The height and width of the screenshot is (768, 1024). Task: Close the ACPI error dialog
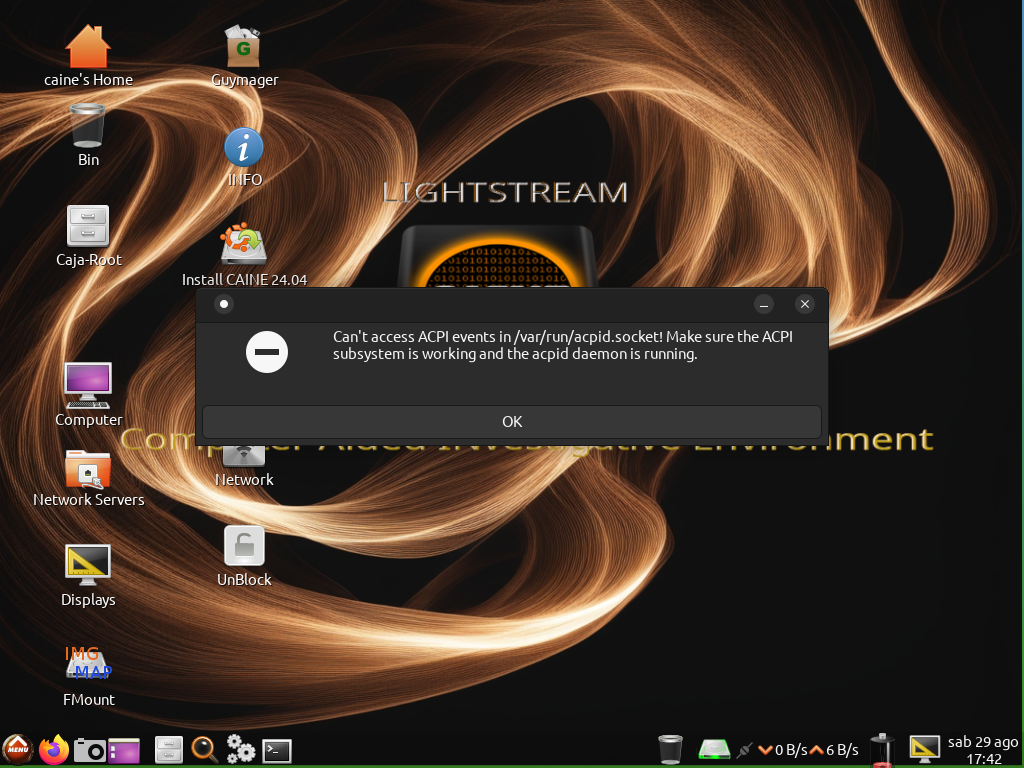coord(805,304)
